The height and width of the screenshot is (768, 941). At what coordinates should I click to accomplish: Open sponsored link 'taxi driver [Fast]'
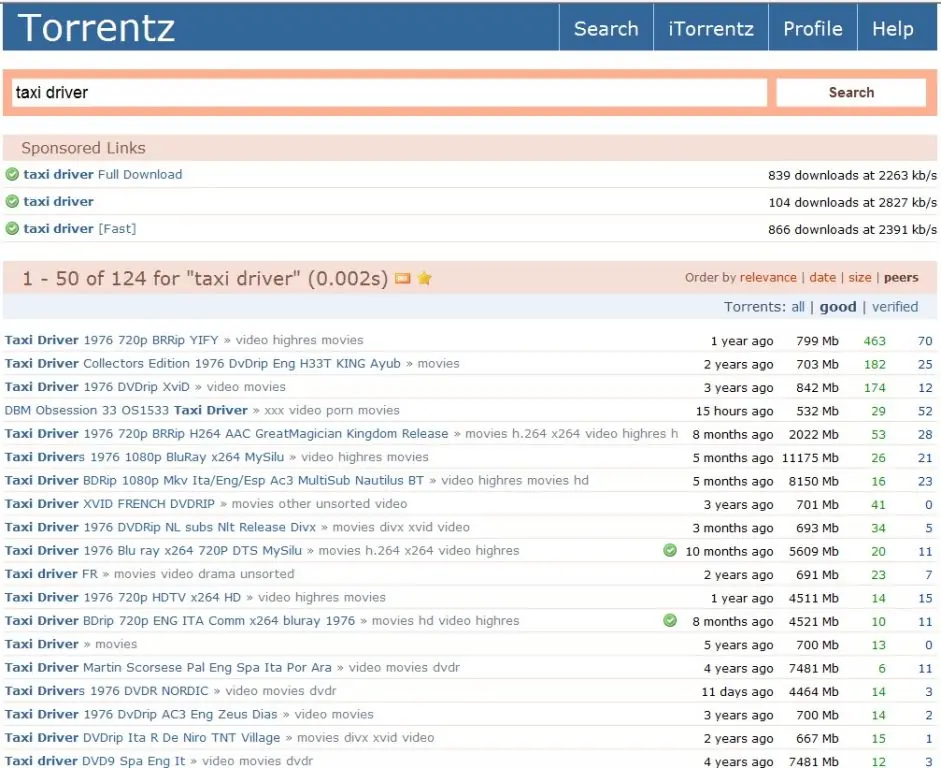[x=80, y=229]
